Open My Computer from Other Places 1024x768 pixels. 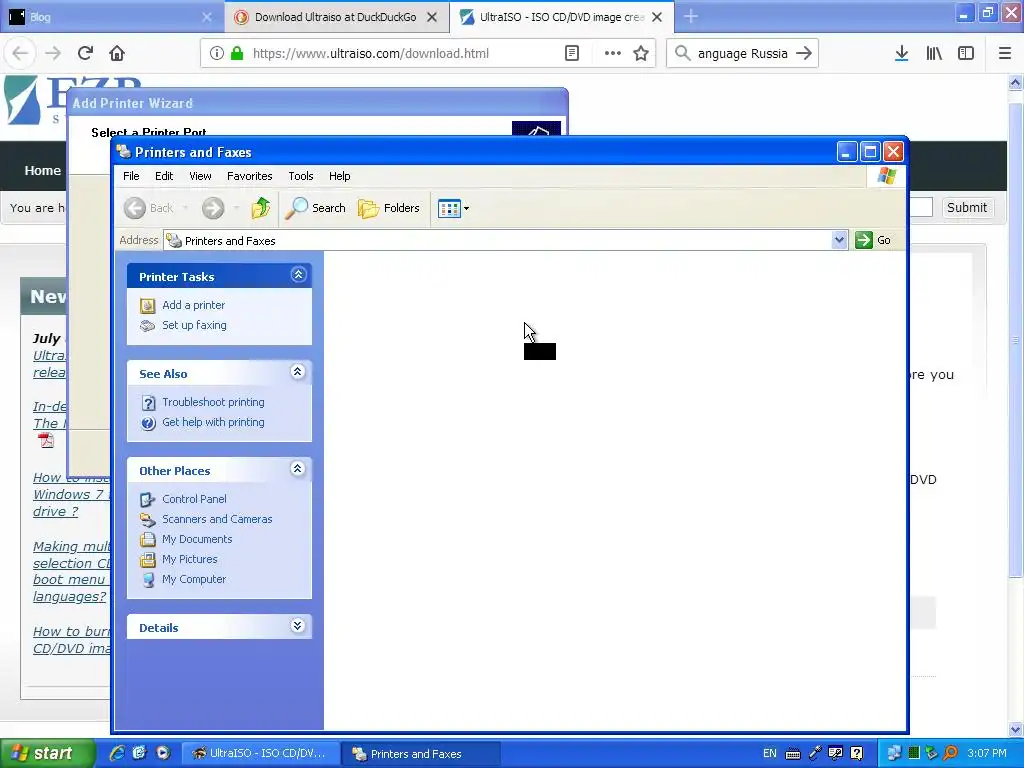(x=194, y=579)
